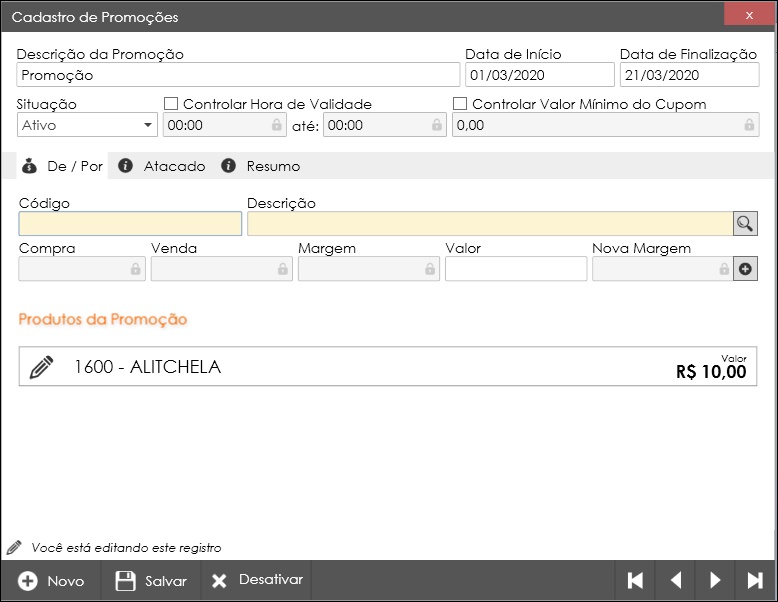778x602 pixels.
Task: Click the Desativar button
Action: click(x=257, y=581)
